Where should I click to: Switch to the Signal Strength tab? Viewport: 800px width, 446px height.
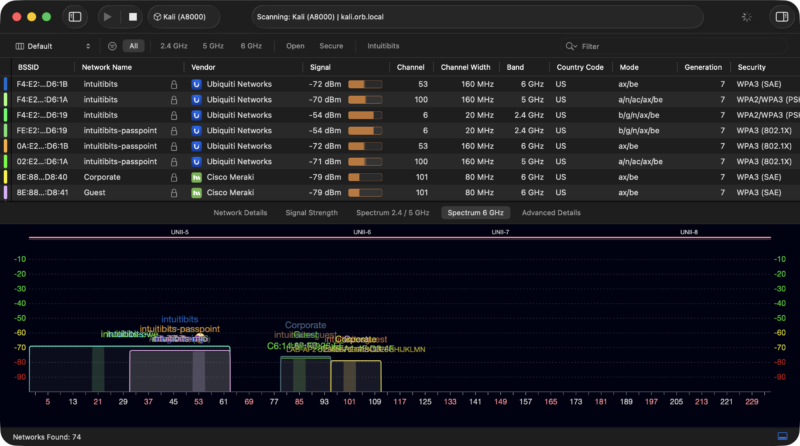312,213
